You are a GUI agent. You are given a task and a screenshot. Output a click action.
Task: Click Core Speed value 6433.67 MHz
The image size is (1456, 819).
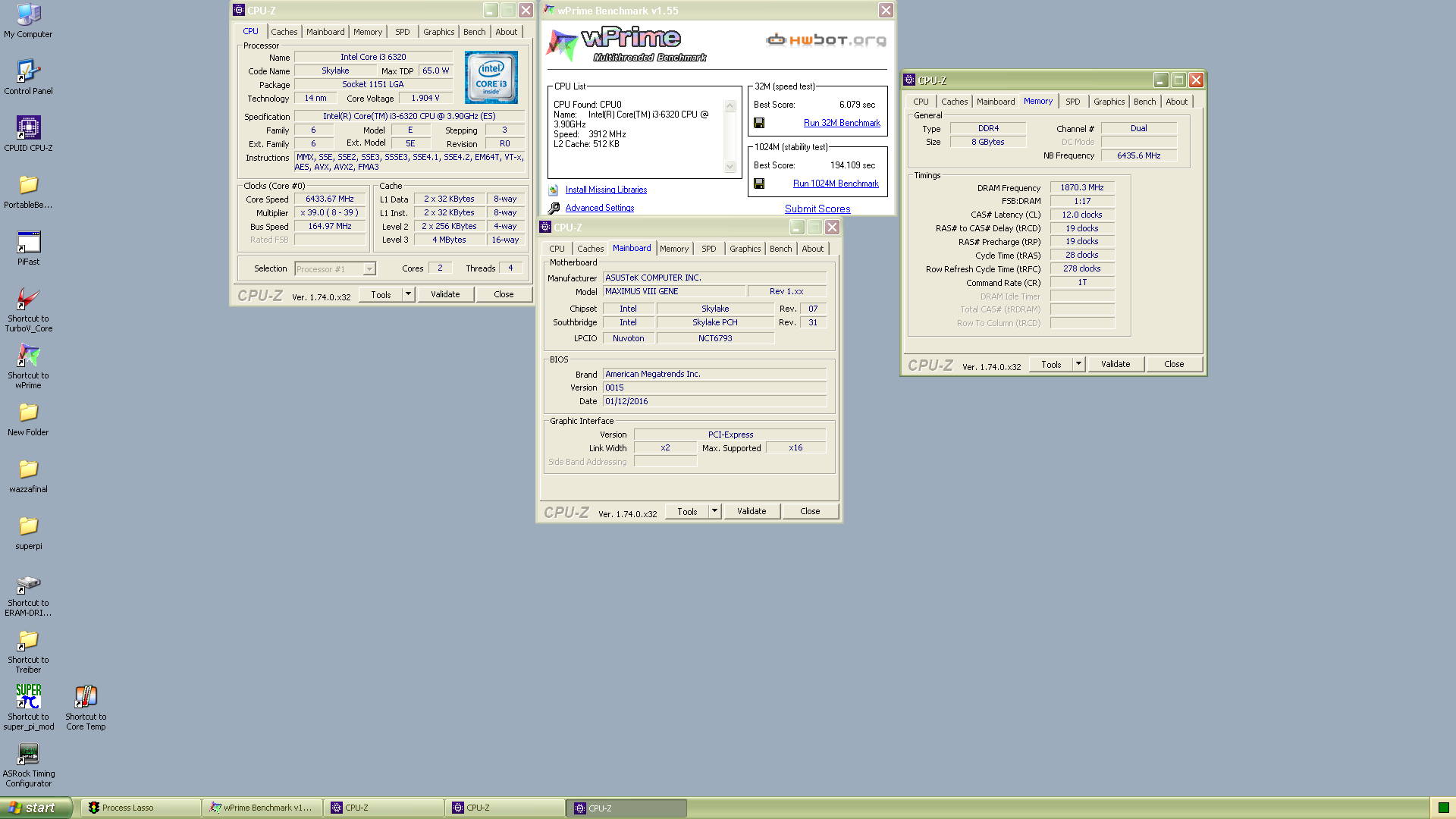pos(330,199)
